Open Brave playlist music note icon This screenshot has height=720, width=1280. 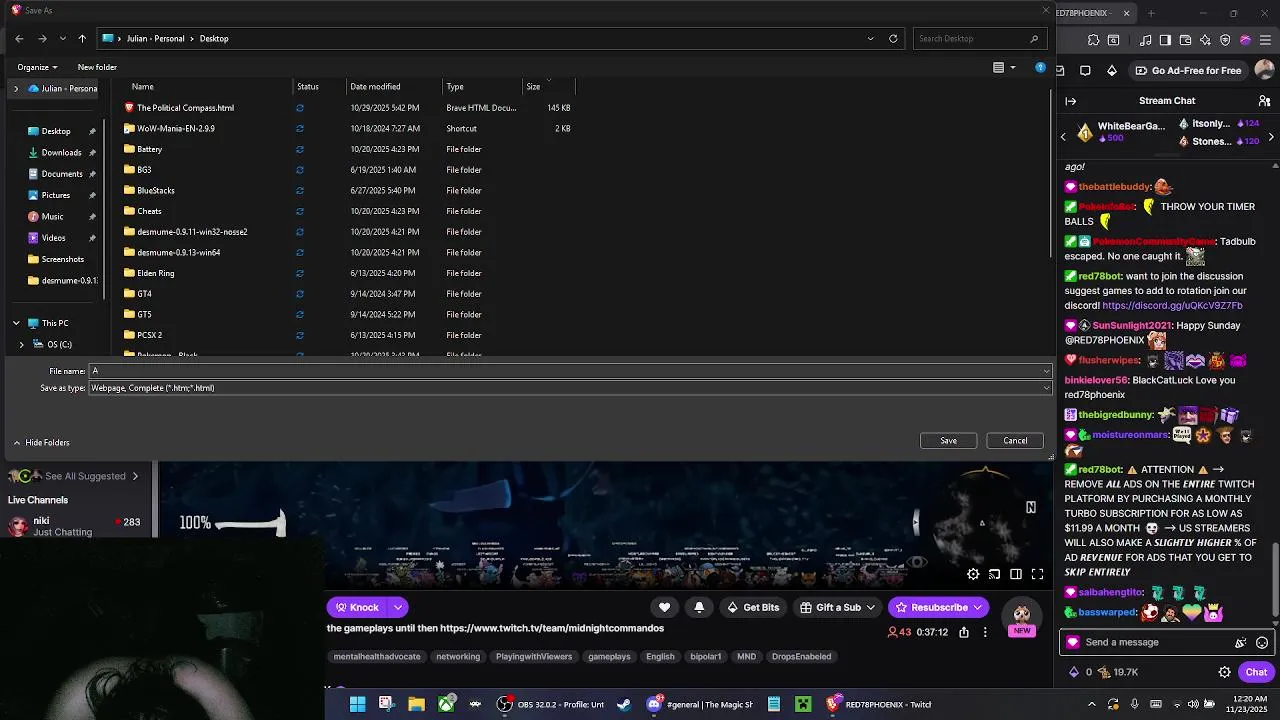[1146, 40]
